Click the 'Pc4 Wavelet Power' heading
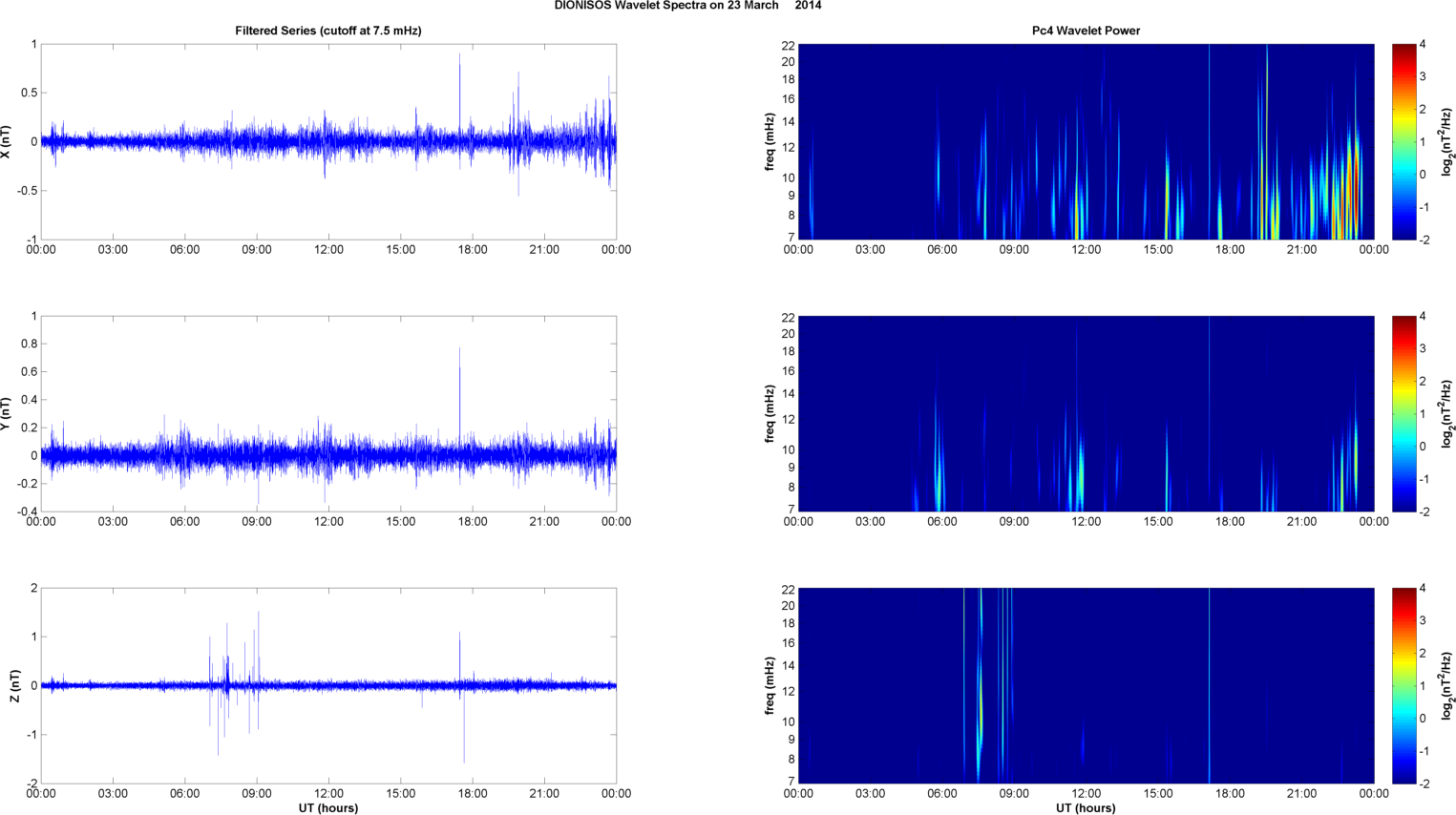The image size is (1456, 815). coord(1086,31)
